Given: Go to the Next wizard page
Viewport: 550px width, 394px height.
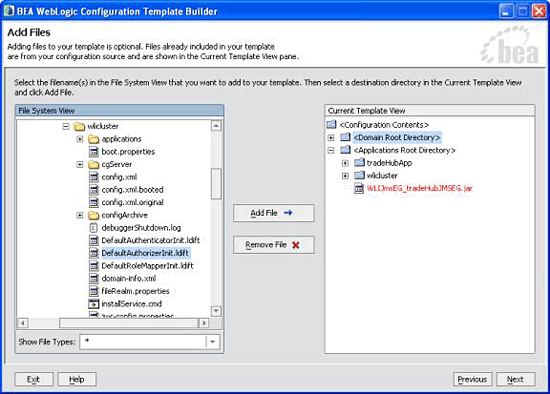Looking at the screenshot, I should click(515, 379).
